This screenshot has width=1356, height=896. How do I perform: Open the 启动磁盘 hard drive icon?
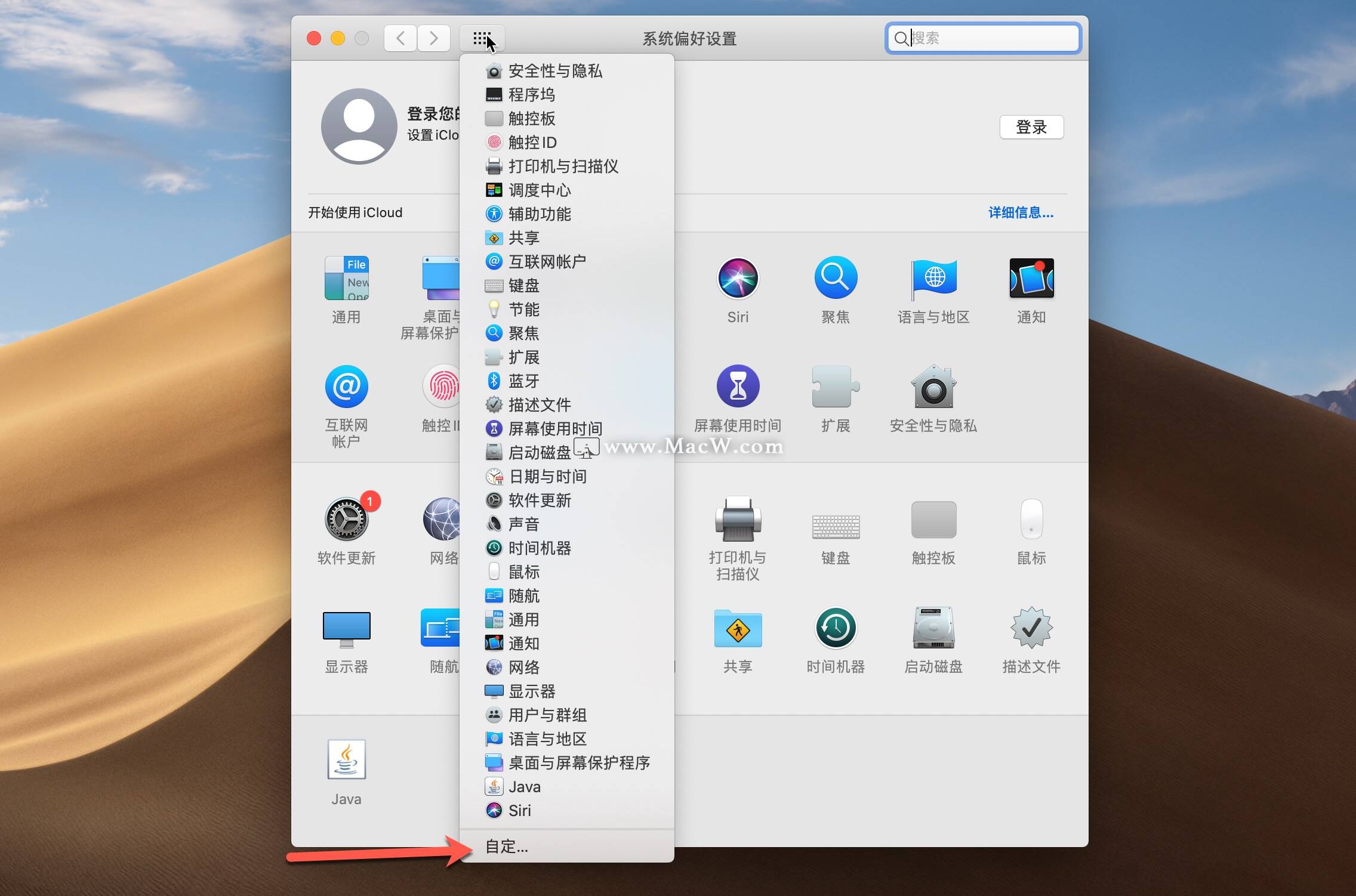point(933,628)
